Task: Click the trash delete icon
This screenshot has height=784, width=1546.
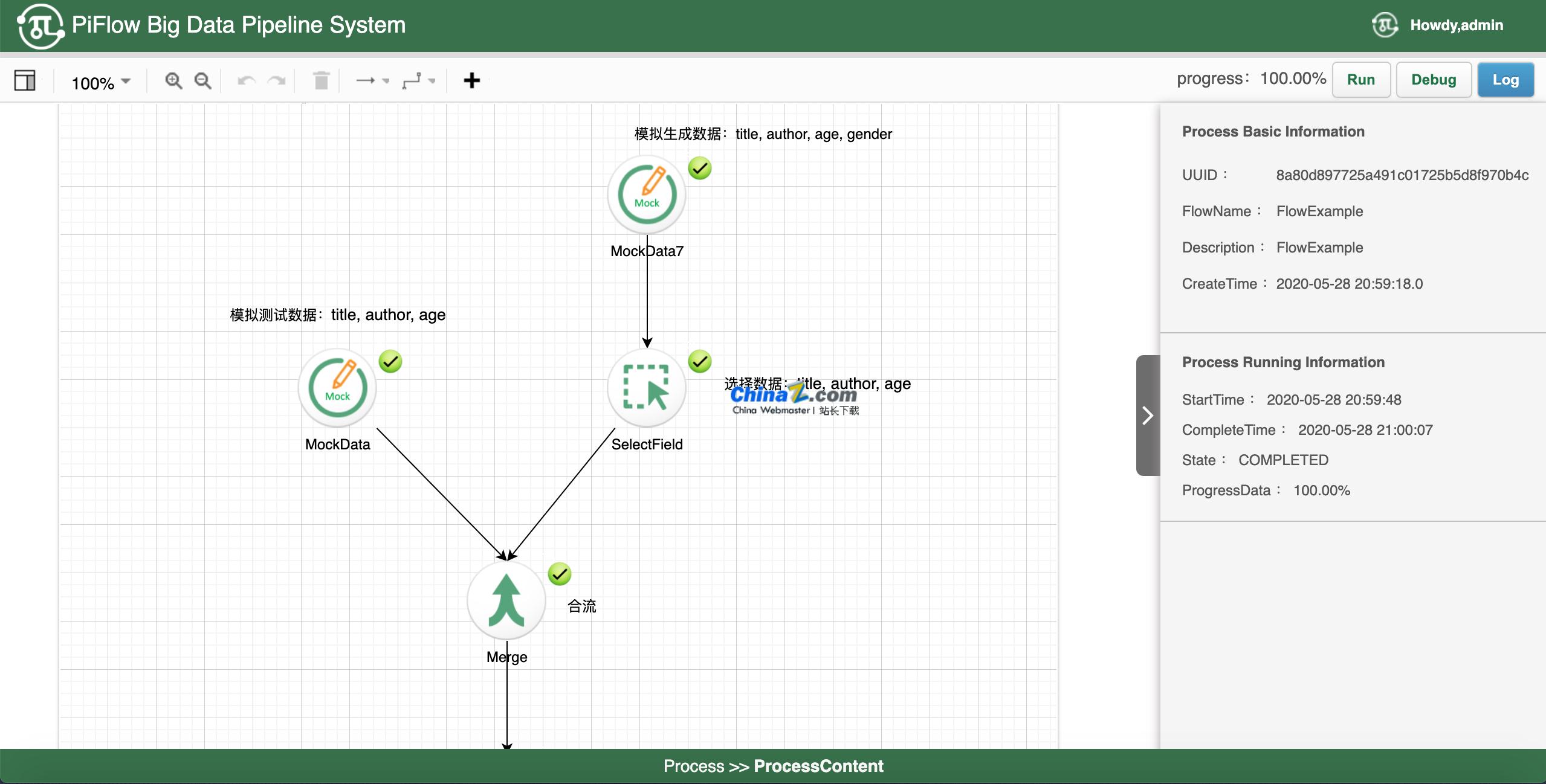Action: pos(322,80)
